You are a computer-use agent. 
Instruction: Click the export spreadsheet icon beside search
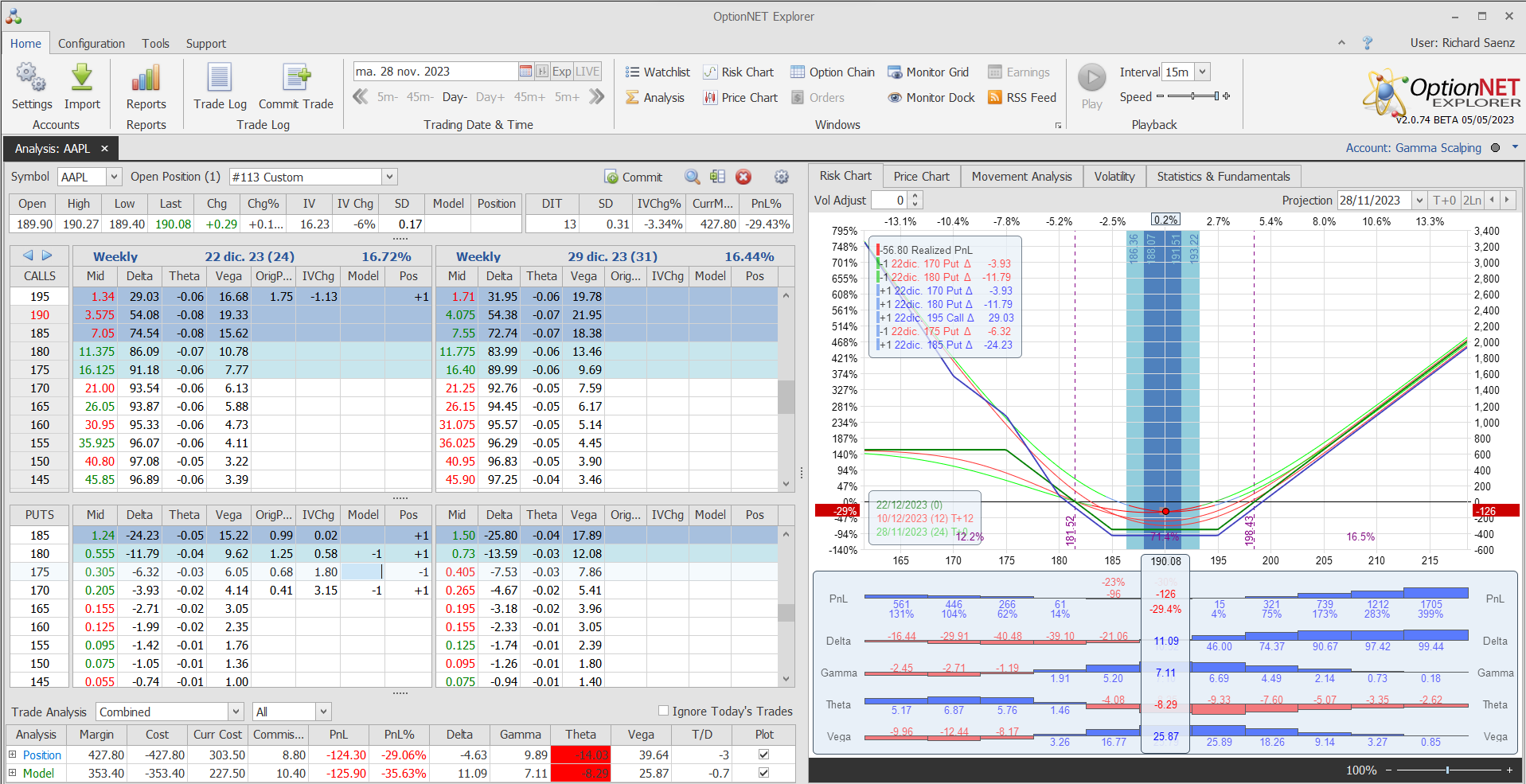(717, 177)
